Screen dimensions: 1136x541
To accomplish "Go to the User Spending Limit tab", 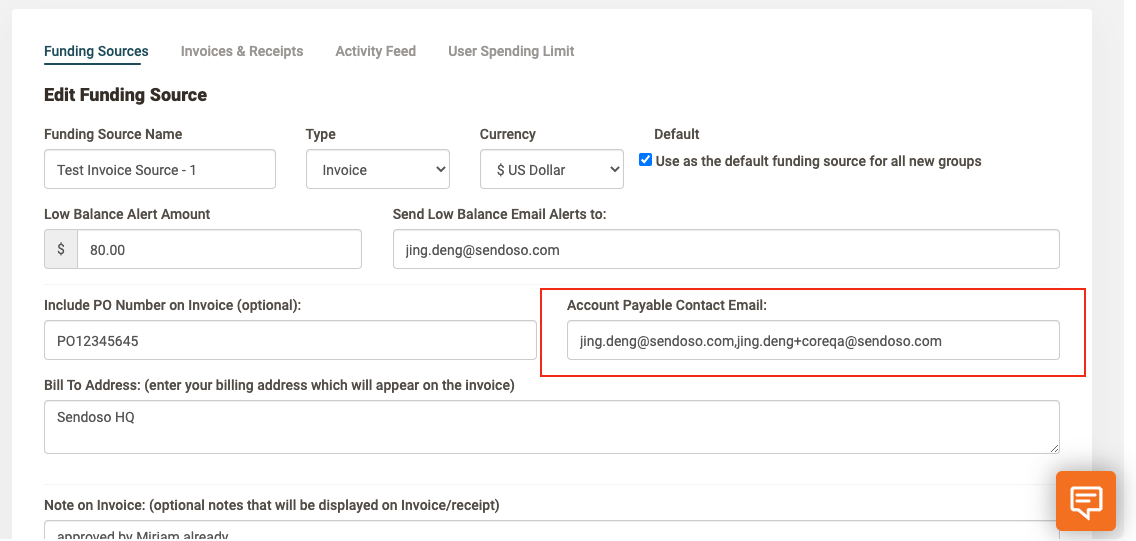I will (511, 51).
